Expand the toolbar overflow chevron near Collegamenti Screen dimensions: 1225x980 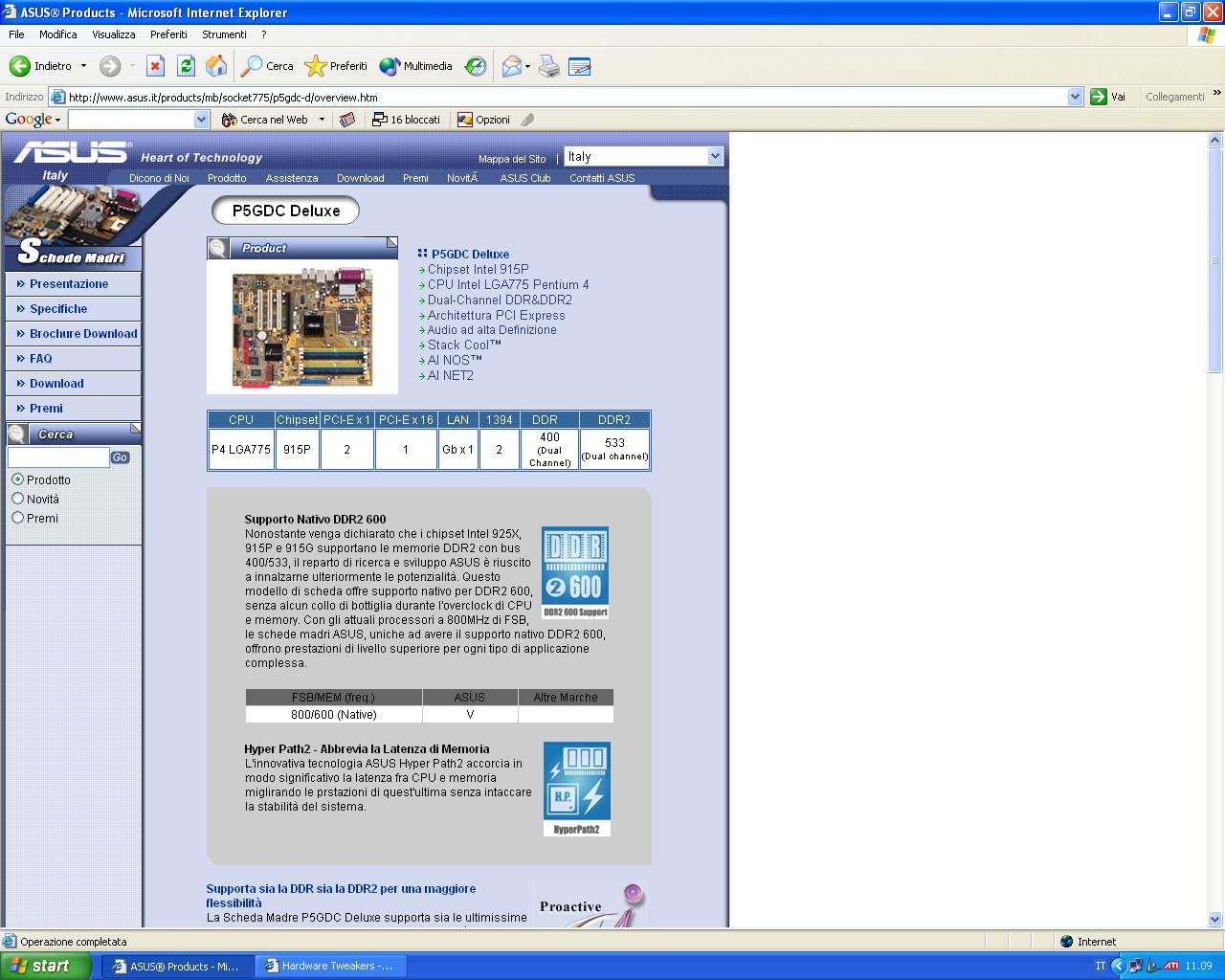pyautogui.click(x=1217, y=93)
